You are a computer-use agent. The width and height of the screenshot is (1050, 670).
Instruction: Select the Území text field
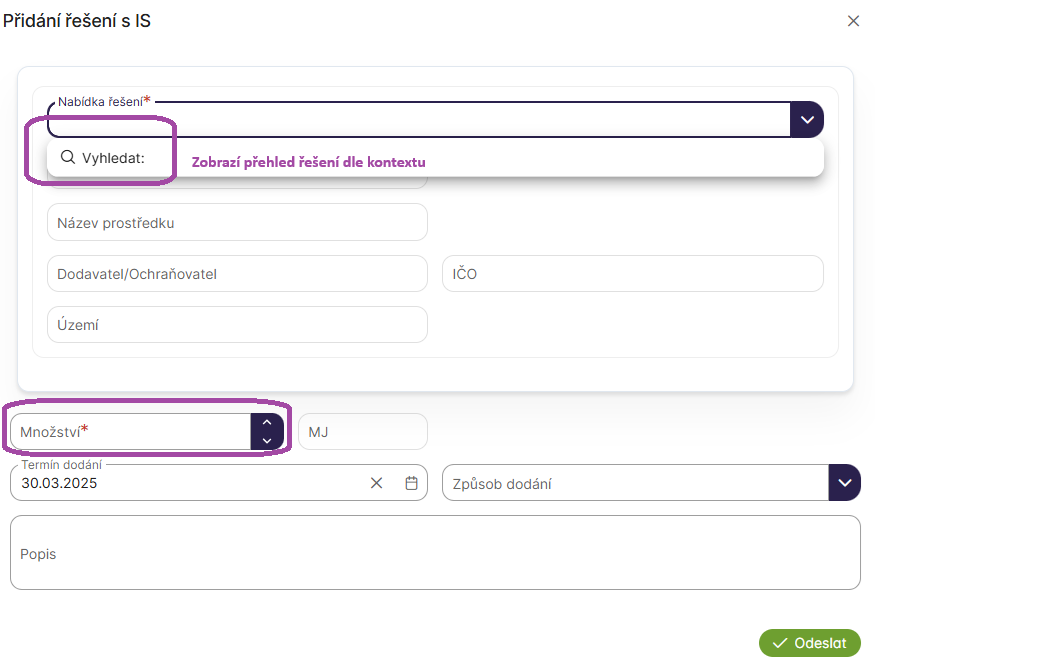237,324
